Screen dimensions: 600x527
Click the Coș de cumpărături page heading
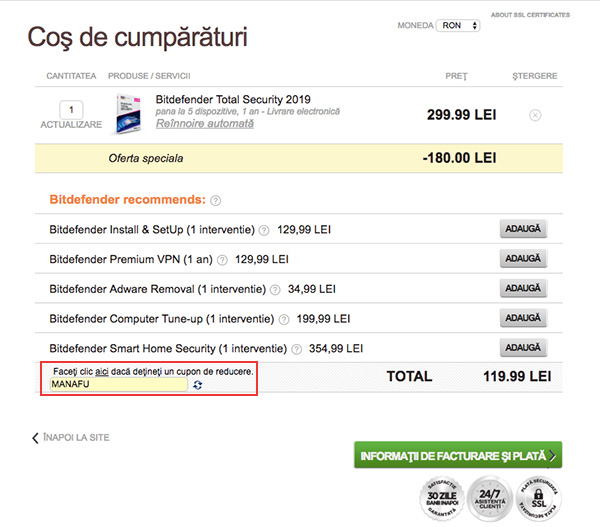[138, 38]
